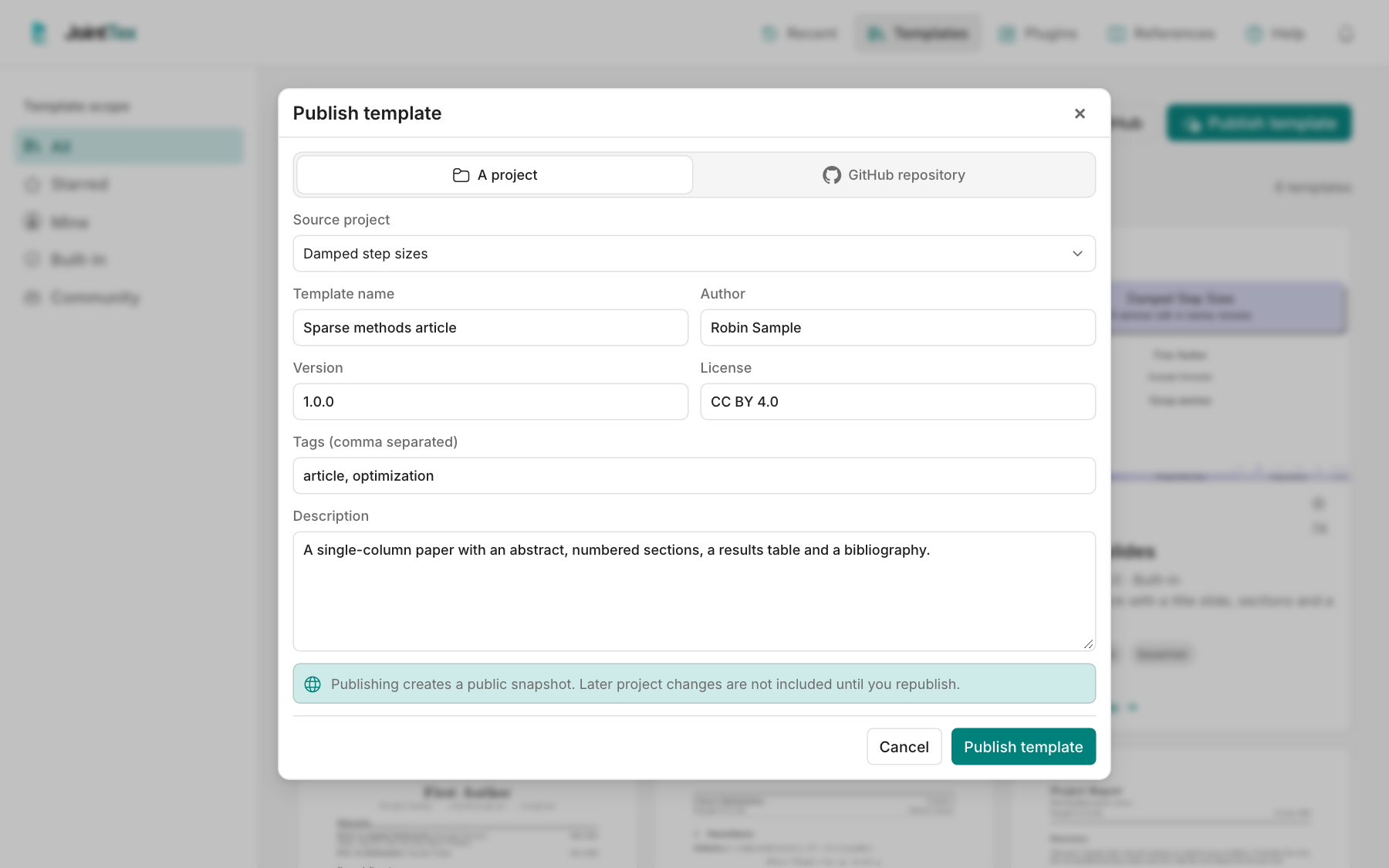Open Plugins in the top navigation
The image size is (1389, 868).
click(1038, 33)
